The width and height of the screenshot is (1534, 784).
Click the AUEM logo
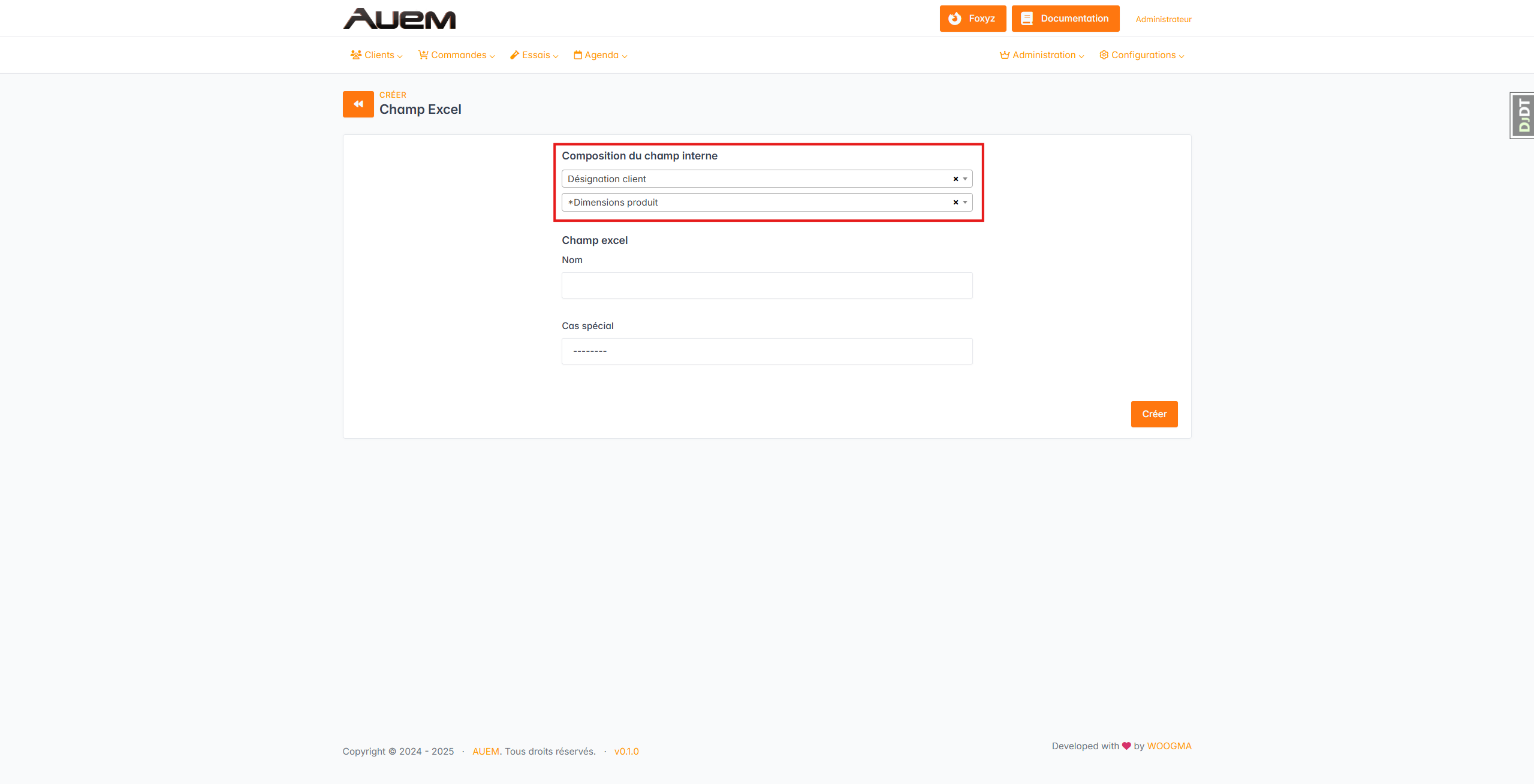click(x=399, y=19)
